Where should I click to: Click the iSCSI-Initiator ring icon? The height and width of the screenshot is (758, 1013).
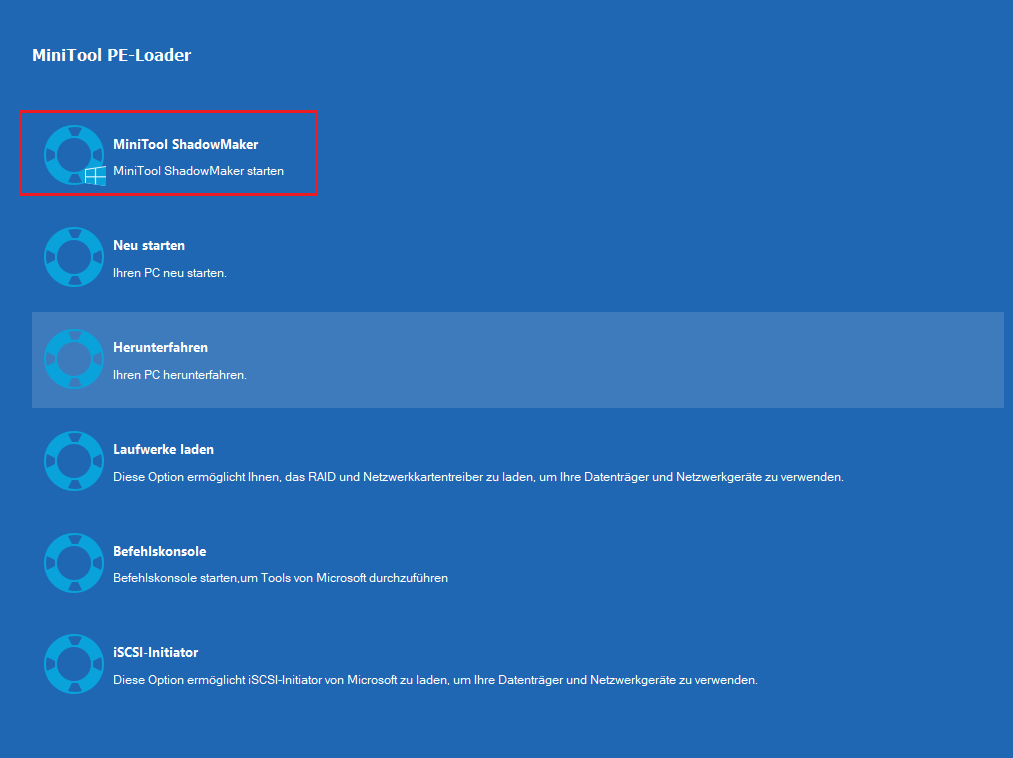pos(73,664)
